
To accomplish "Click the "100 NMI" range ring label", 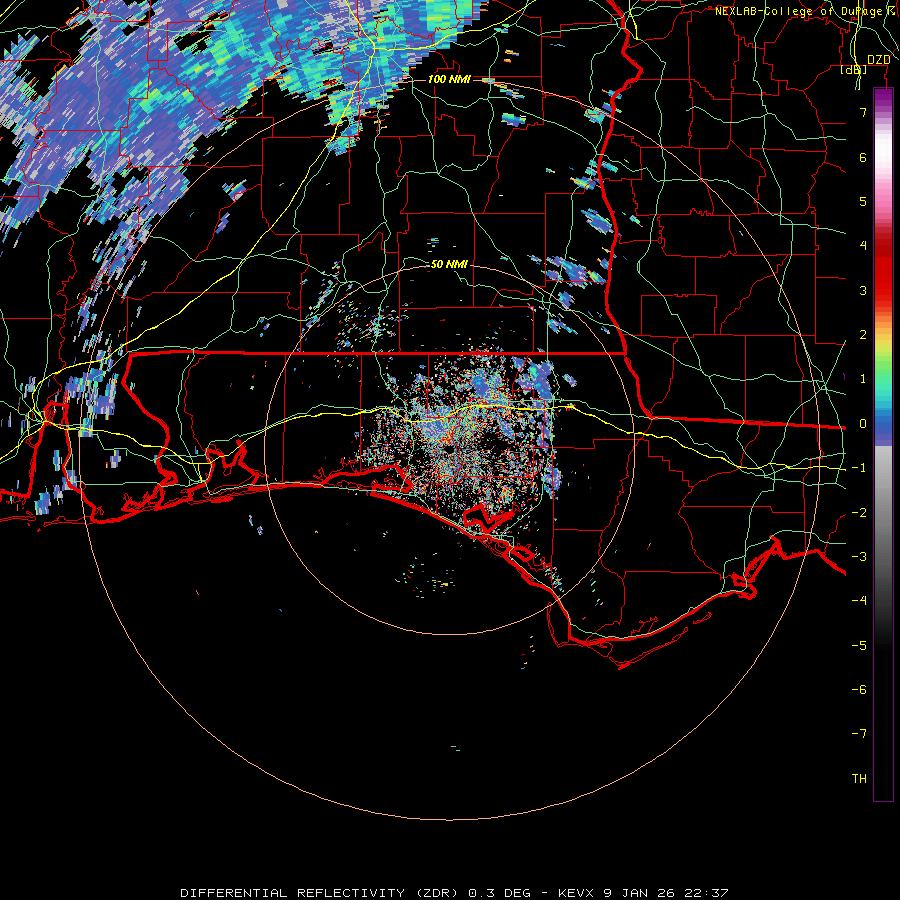I will pos(449,79).
